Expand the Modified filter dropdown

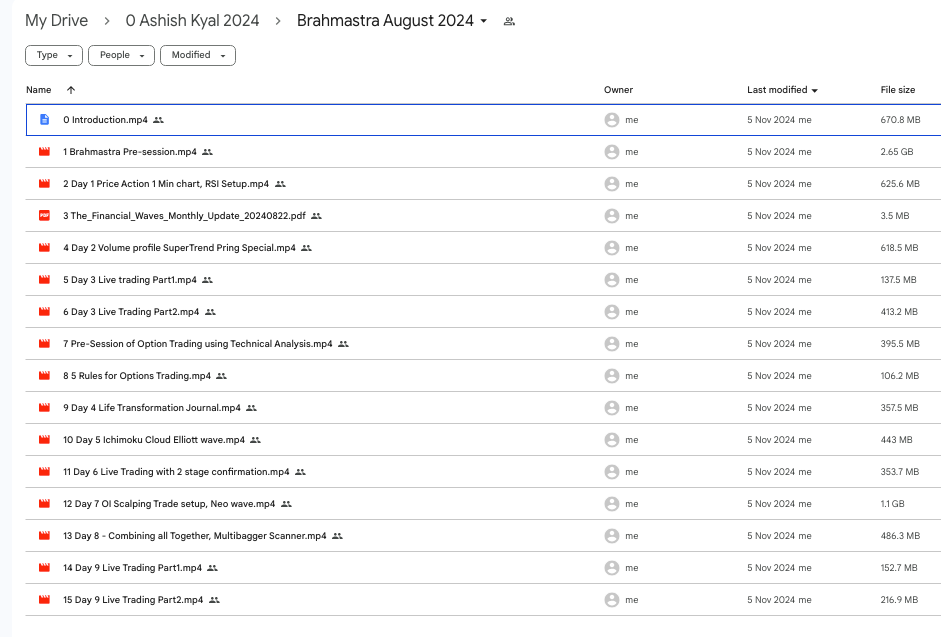point(197,55)
